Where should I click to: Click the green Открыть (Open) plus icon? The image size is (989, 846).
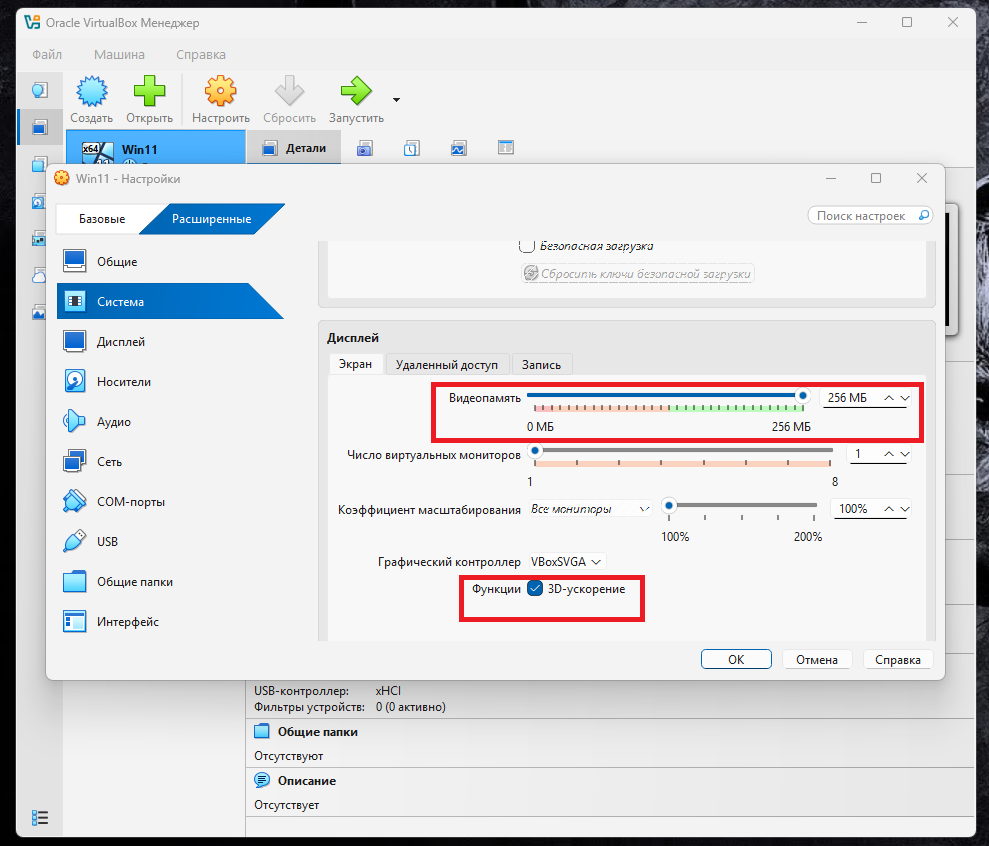point(149,93)
